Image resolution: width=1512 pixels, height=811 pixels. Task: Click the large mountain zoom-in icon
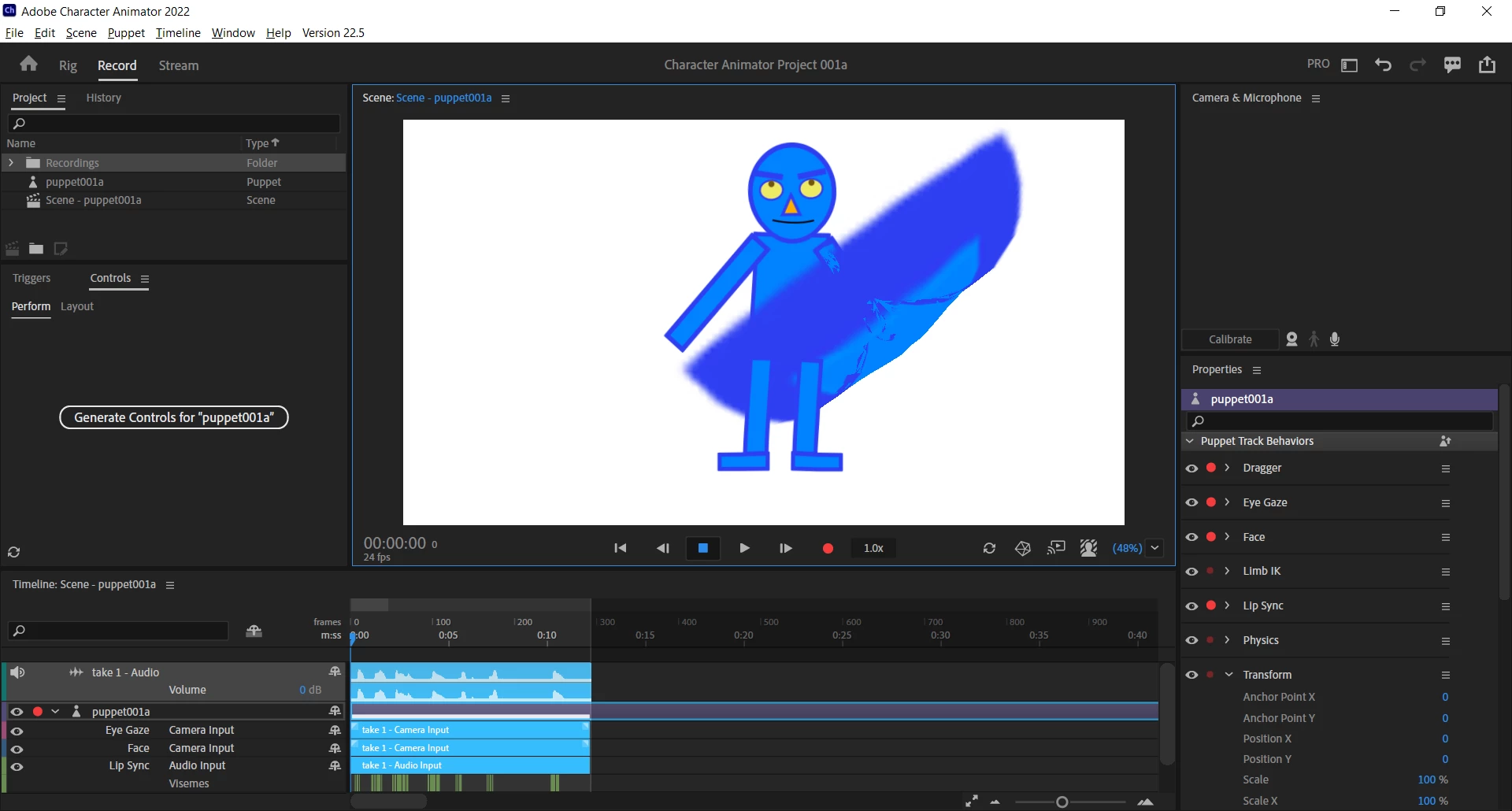click(1146, 802)
